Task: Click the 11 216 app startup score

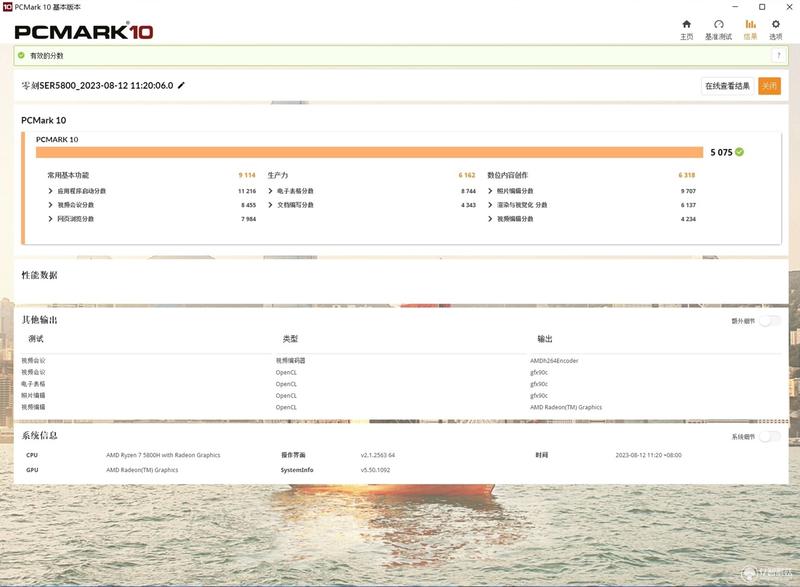Action: (x=247, y=191)
